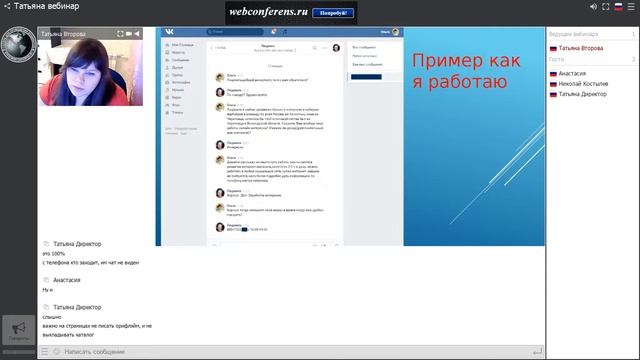This screenshot has height=360, width=640.
Task: Click the VK logo in the shared slide
Action: pos(169,31)
